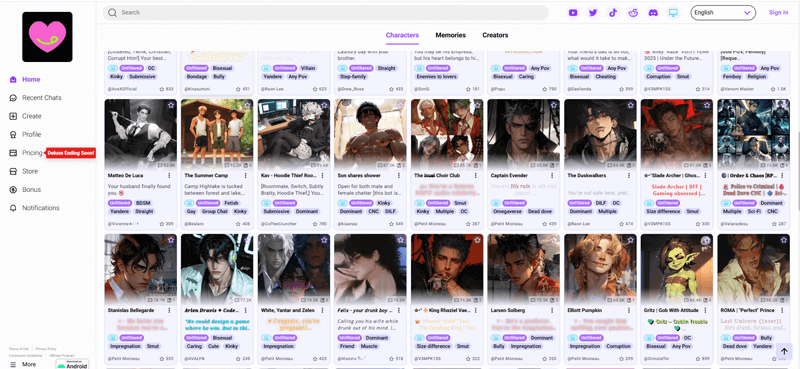This screenshot has height=369, width=800.
Task: Open the Profile sidebar item
Action: coord(25,135)
